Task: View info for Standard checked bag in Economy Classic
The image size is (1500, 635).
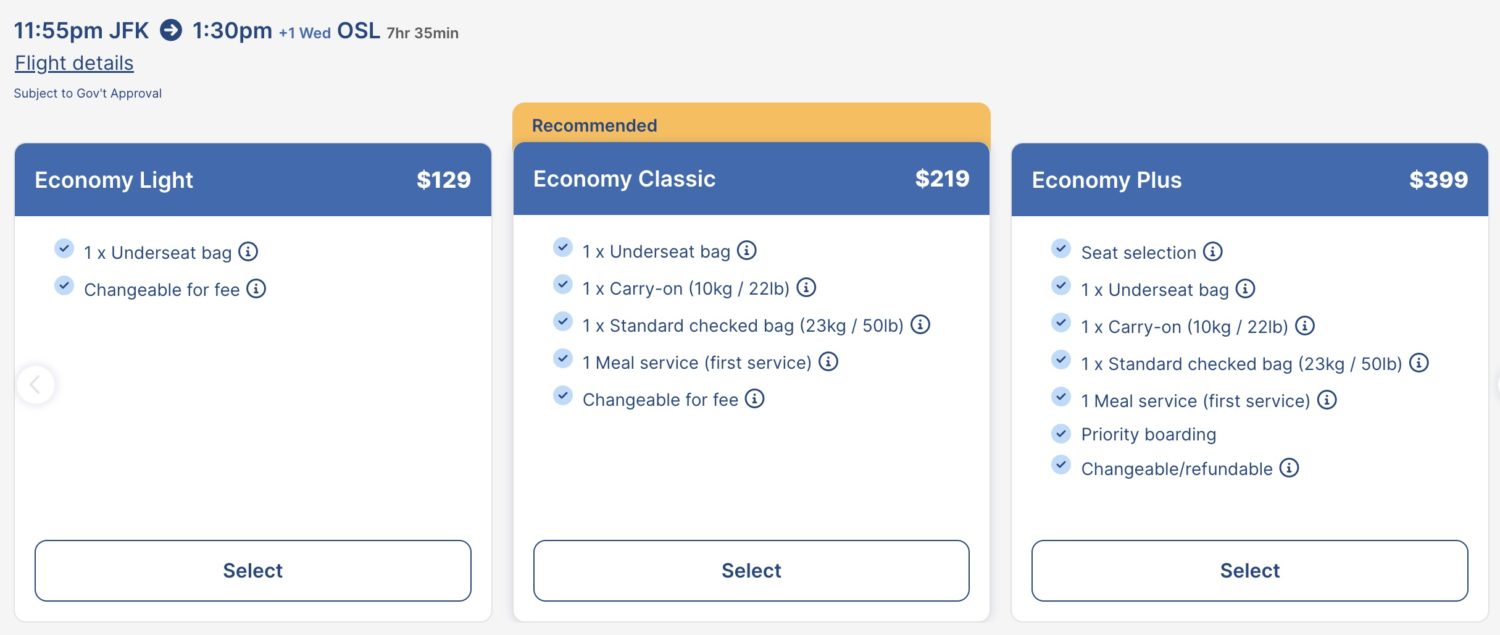Action: tap(921, 324)
